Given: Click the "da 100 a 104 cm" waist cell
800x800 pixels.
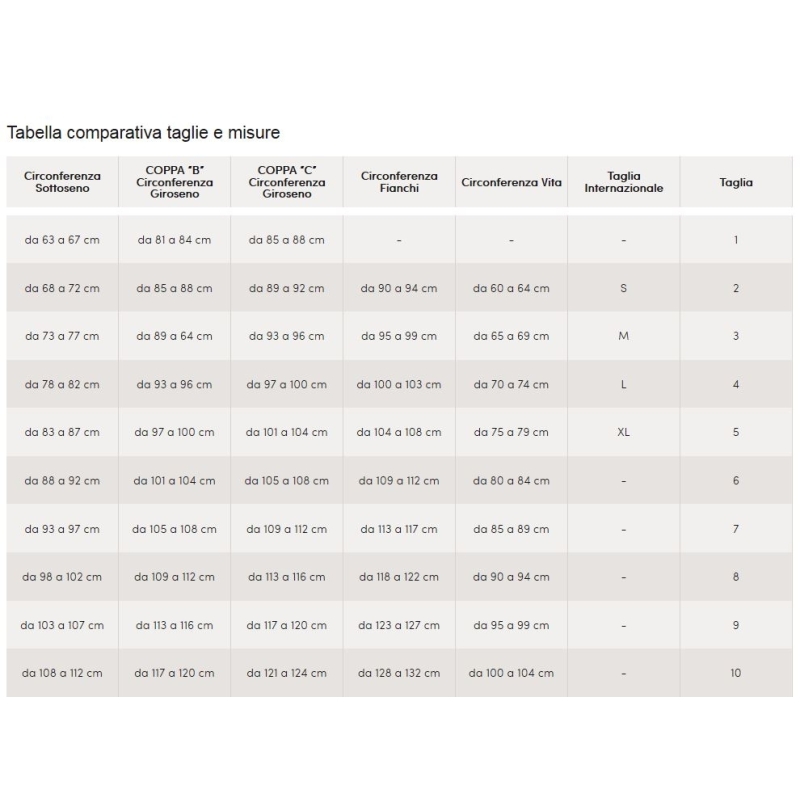Looking at the screenshot, I should [x=511, y=673].
